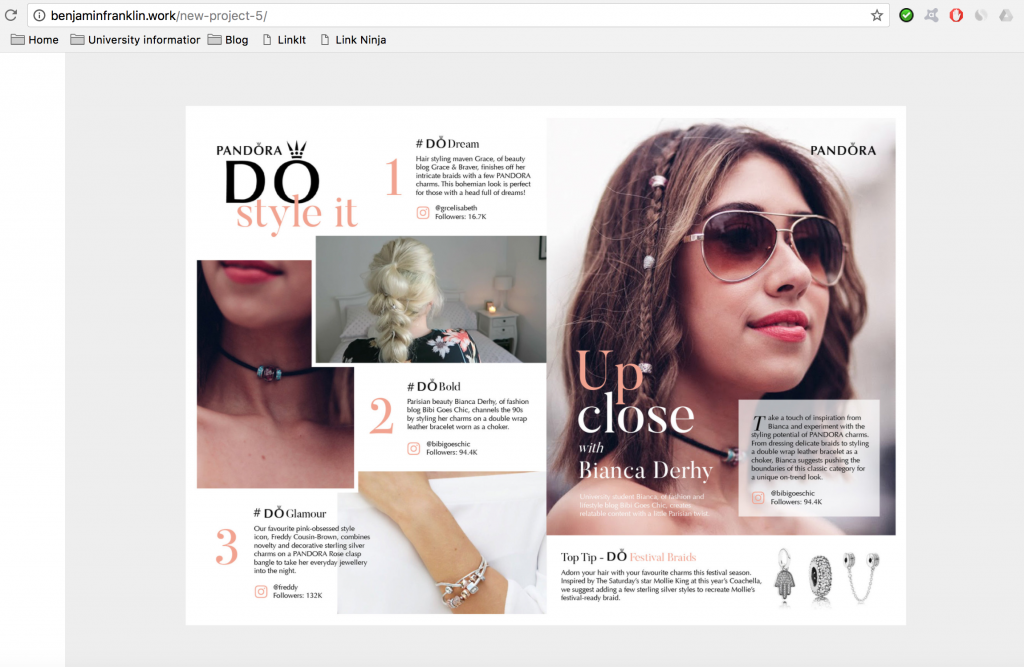The height and width of the screenshot is (667, 1024).
Task: Click 'Followers: 132K' text
Action: [298, 595]
